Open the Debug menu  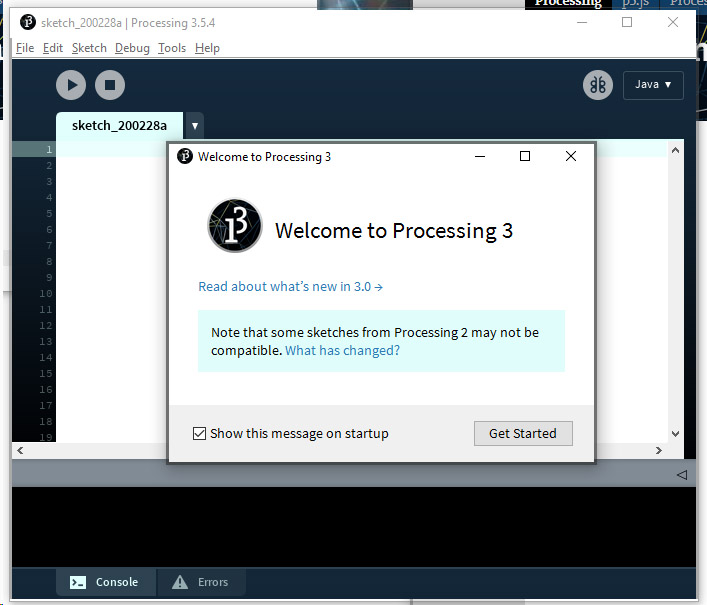pyautogui.click(x=132, y=48)
